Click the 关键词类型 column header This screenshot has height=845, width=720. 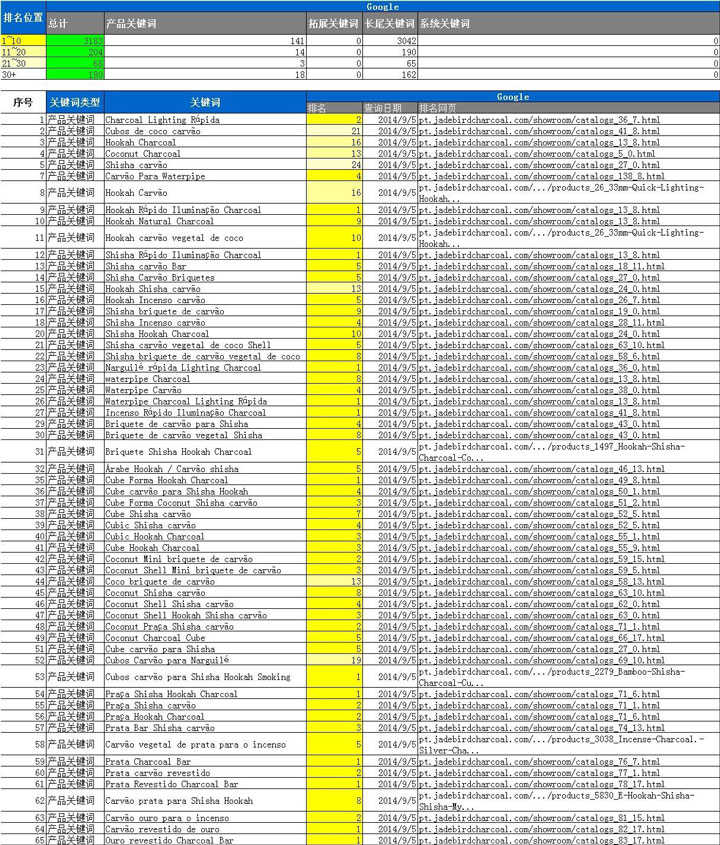point(76,102)
